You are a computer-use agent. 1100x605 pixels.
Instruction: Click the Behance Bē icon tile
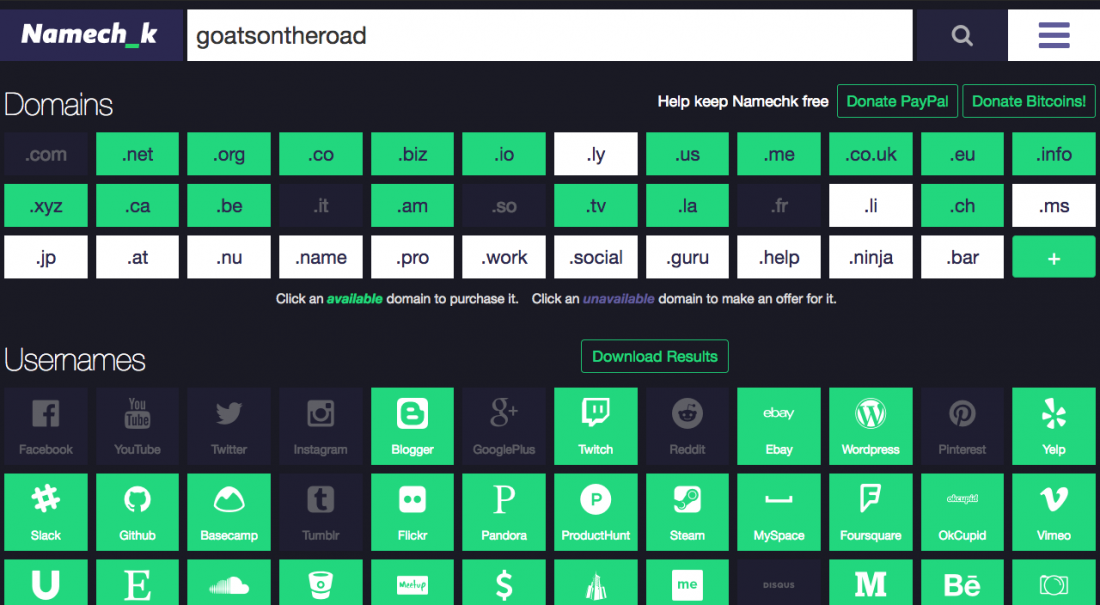click(x=962, y=583)
